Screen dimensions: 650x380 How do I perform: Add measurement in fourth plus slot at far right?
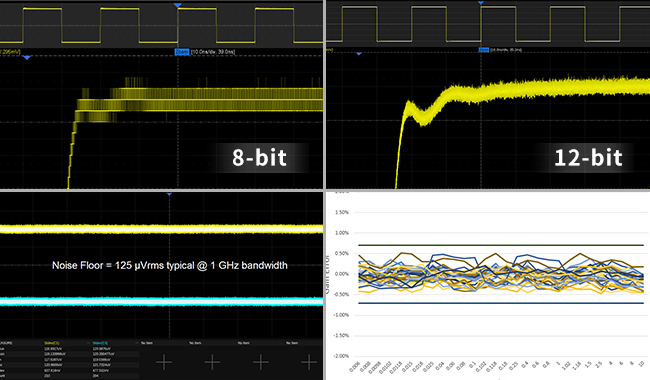click(x=309, y=362)
